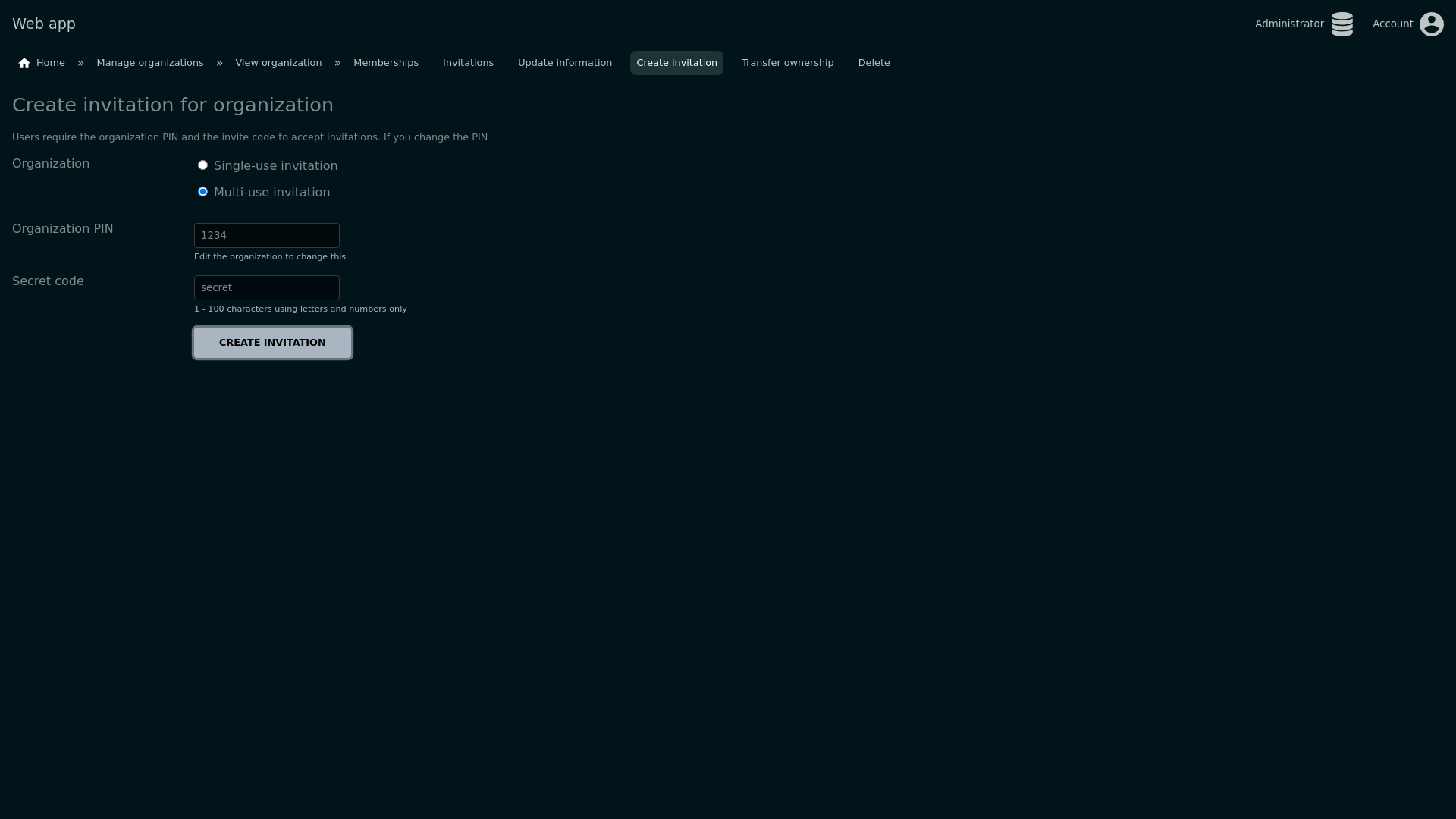Select the Create invitation tab
1456x819 pixels.
coord(676,63)
